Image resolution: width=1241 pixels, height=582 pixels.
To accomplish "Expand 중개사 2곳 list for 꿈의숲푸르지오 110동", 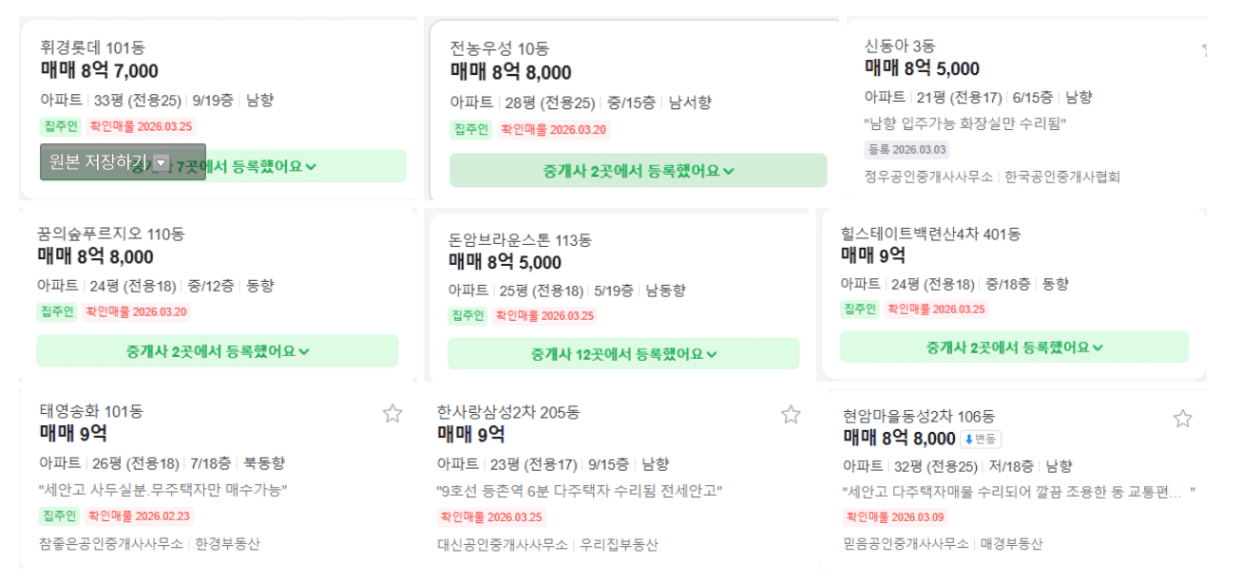I will (217, 351).
